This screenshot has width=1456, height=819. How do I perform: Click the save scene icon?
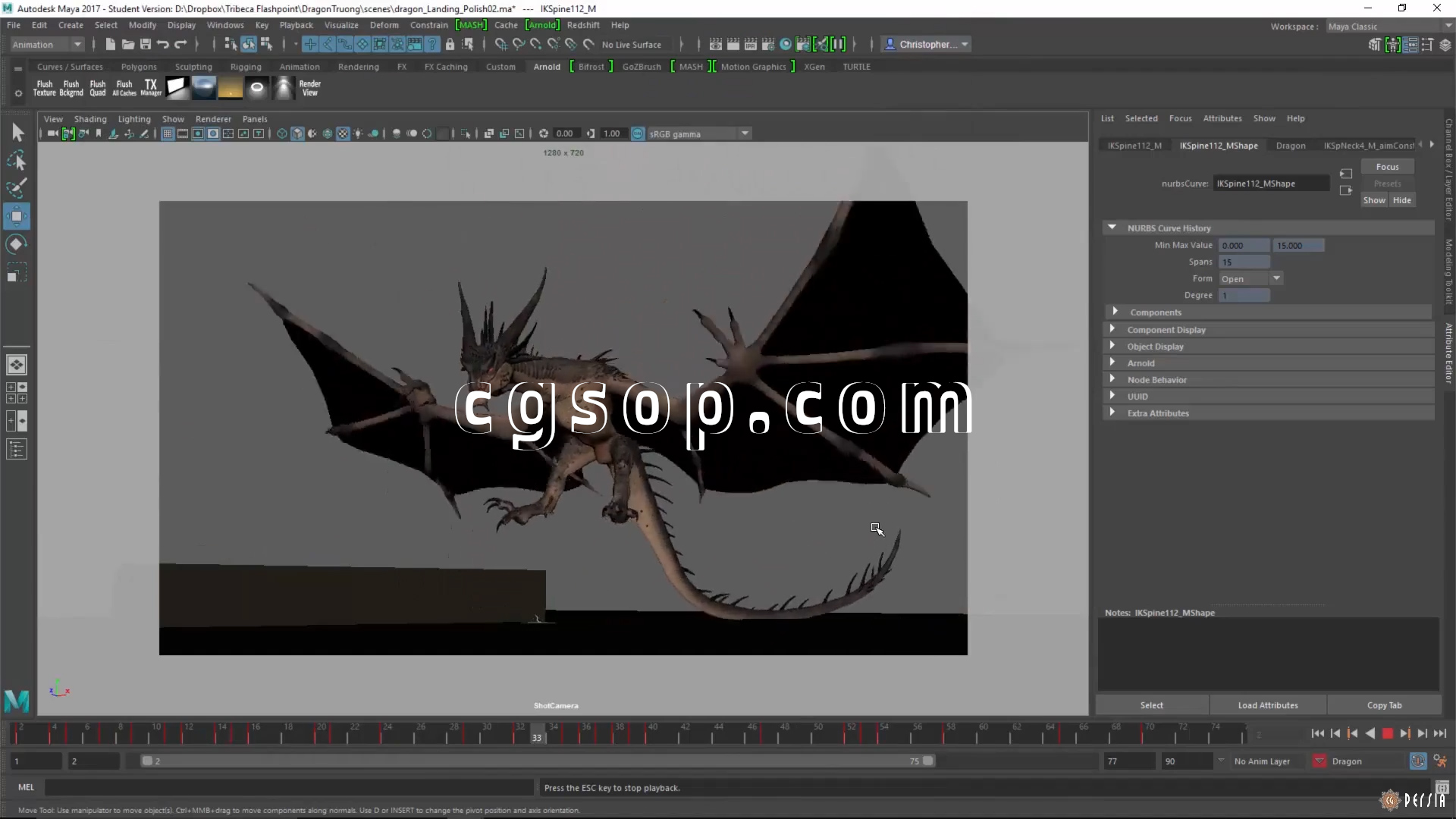point(145,45)
